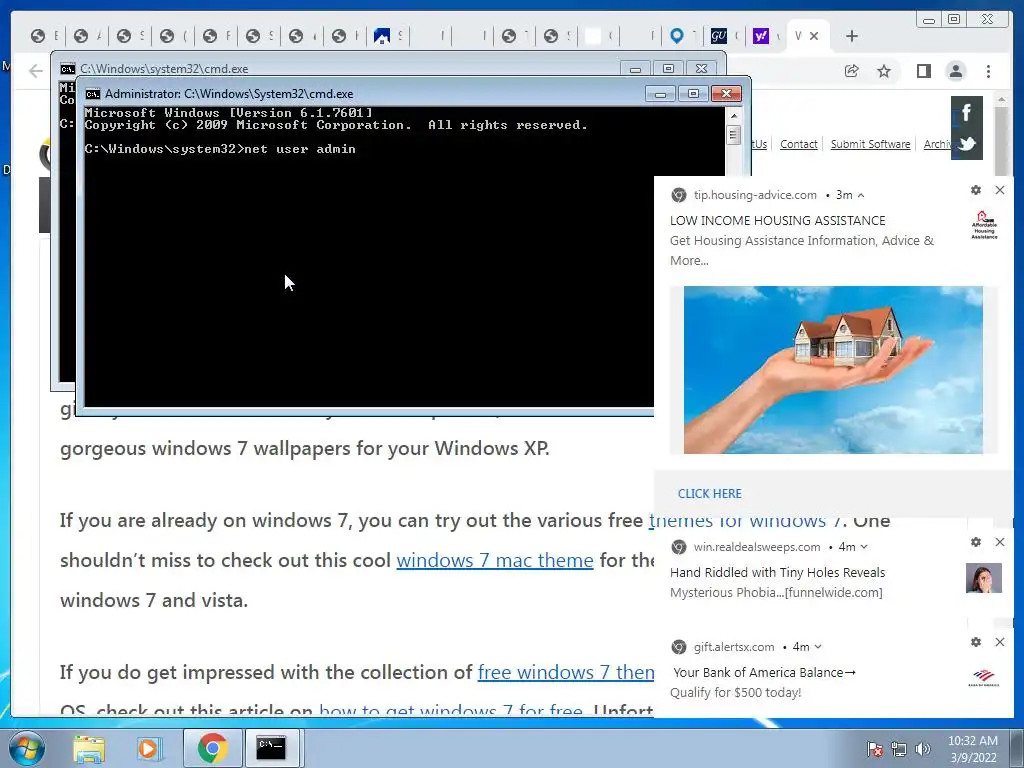Open the Chrome profile avatar

[956, 71]
